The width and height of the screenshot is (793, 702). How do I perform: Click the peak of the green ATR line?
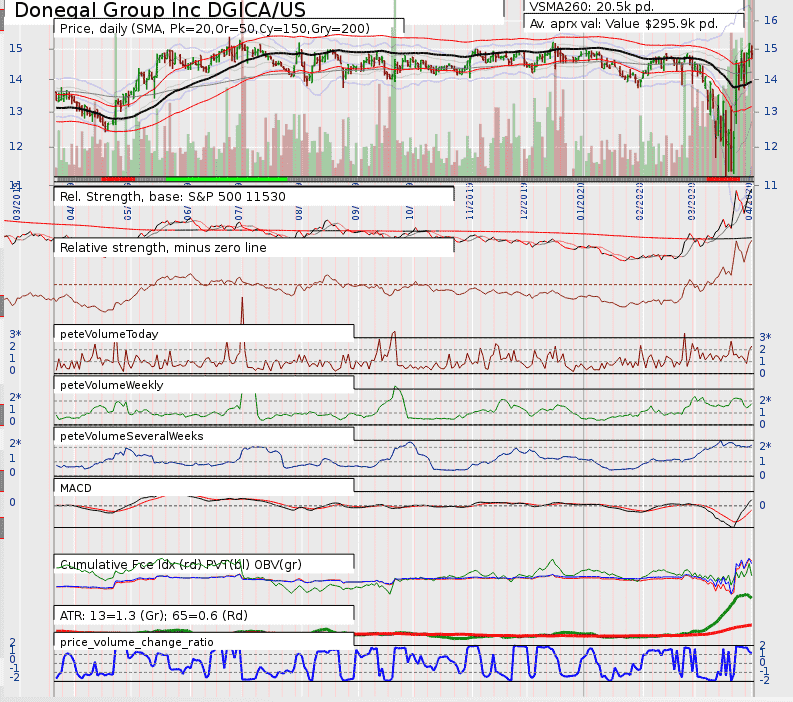point(743,595)
